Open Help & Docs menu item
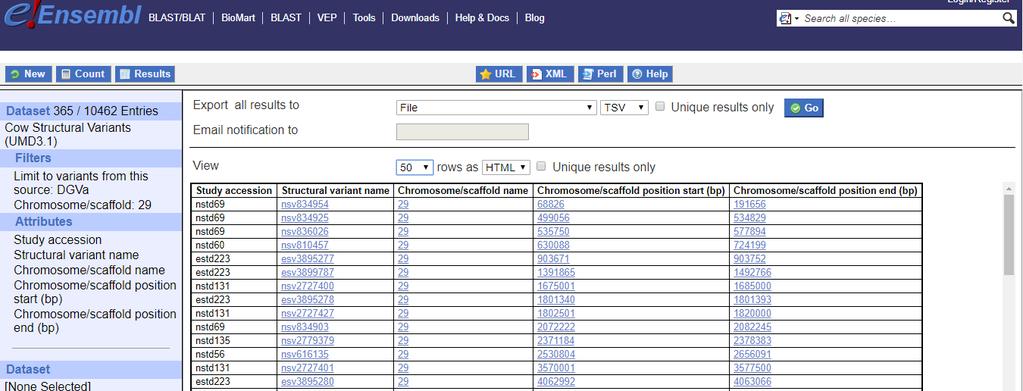The height and width of the screenshot is (391, 1023). point(482,18)
